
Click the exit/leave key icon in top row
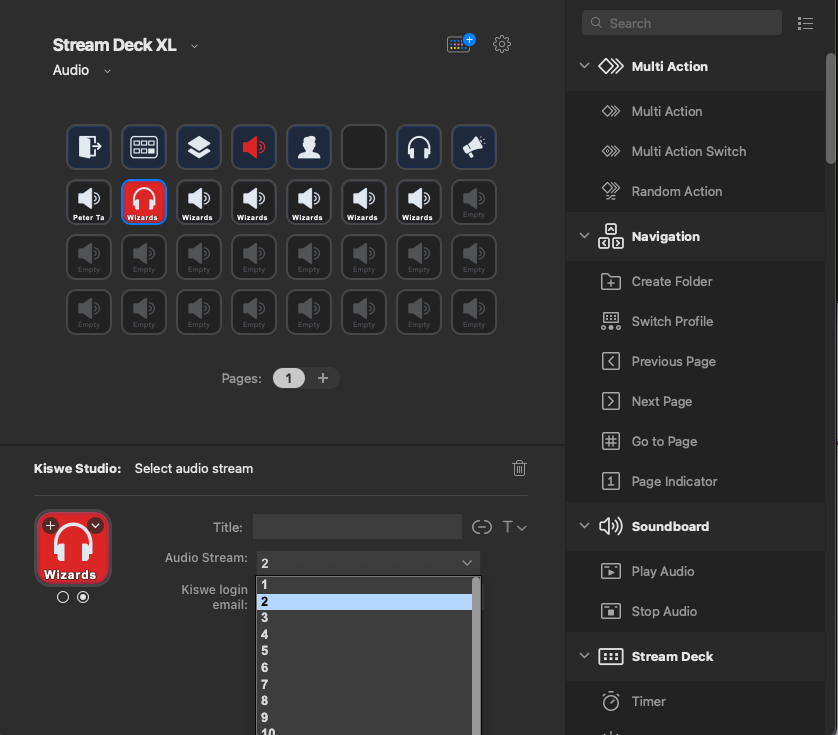tap(89, 147)
